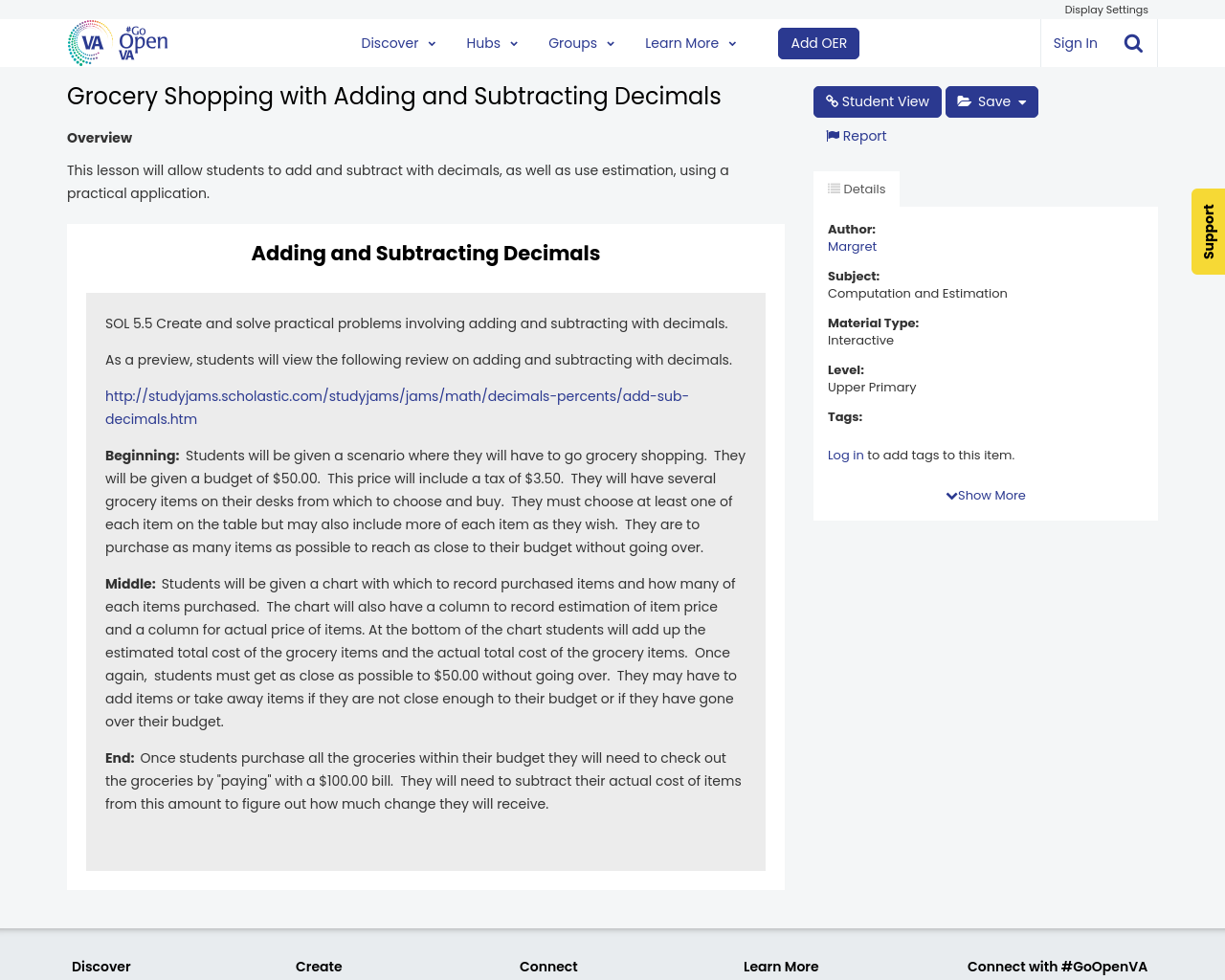Click the Student View link icon
The width and height of the screenshot is (1225, 980).
coord(832,101)
